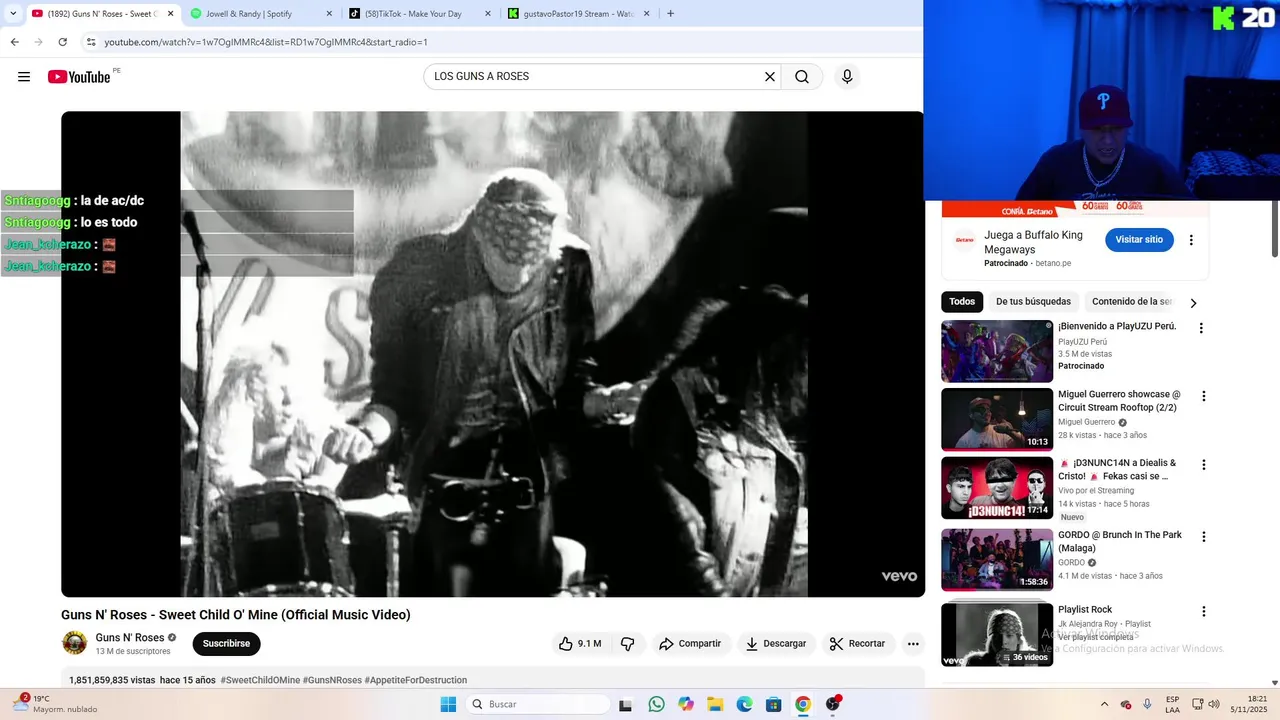Open options for the PlayUZU Perú video
Viewport: 1280px width, 720px height.
1201,328
